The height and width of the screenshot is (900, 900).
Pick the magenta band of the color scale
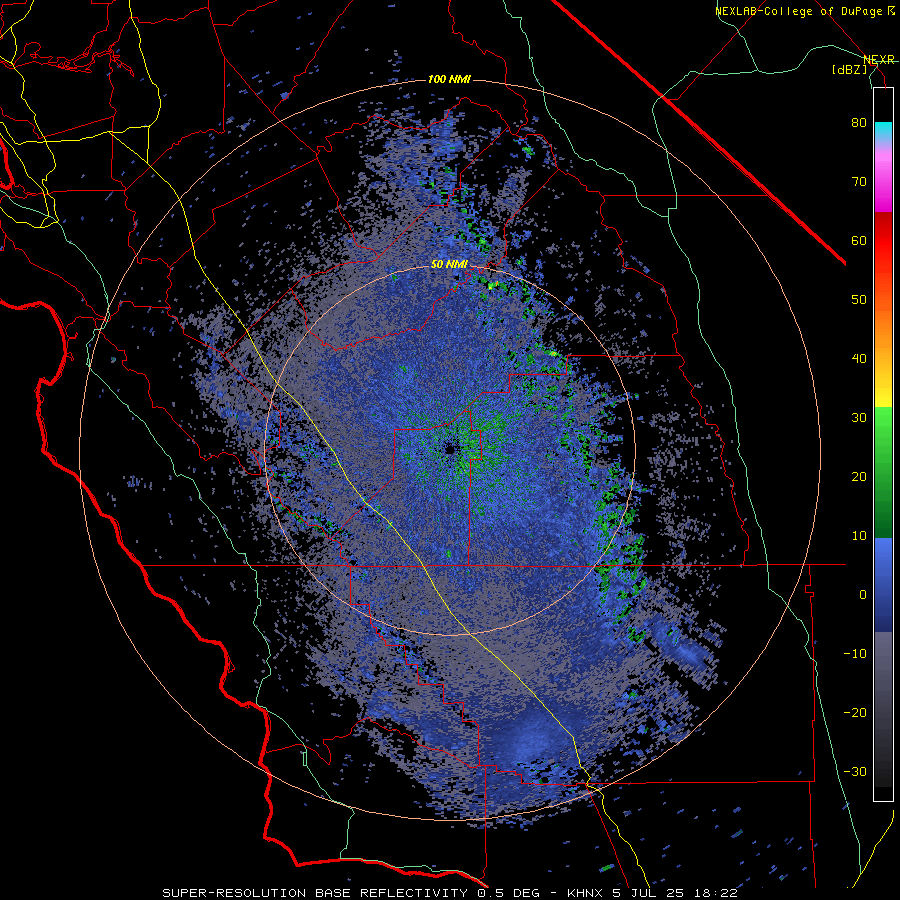pyautogui.click(x=883, y=184)
